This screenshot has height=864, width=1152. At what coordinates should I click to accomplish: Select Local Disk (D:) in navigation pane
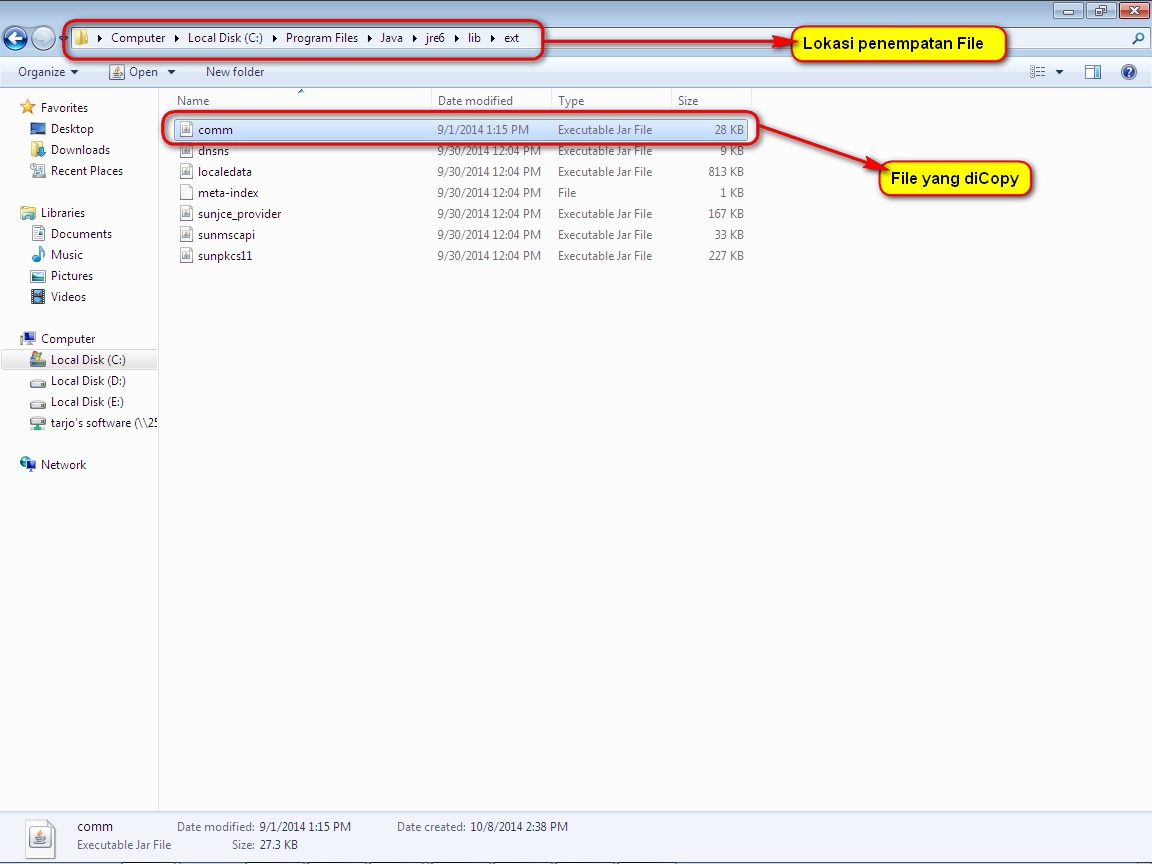point(87,381)
